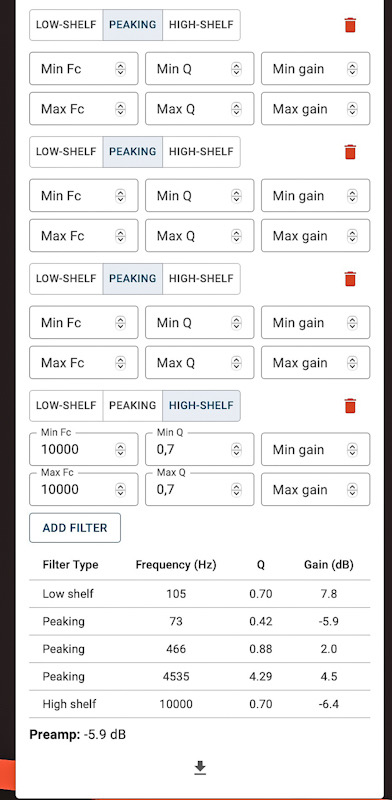Click the third filter's Max gain field
The image size is (392, 800).
point(315,363)
